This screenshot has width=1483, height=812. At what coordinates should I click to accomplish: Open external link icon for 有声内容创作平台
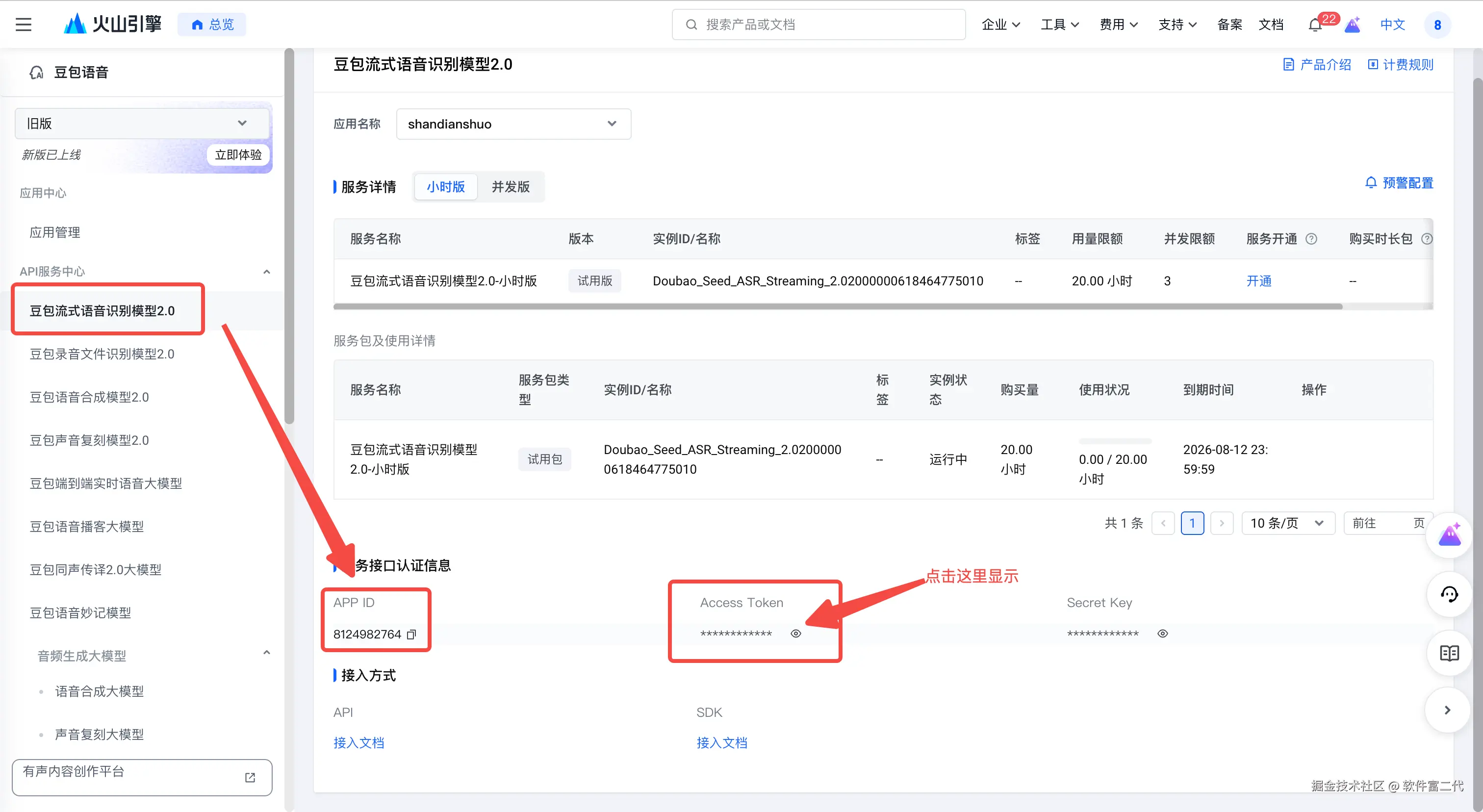pyautogui.click(x=250, y=778)
